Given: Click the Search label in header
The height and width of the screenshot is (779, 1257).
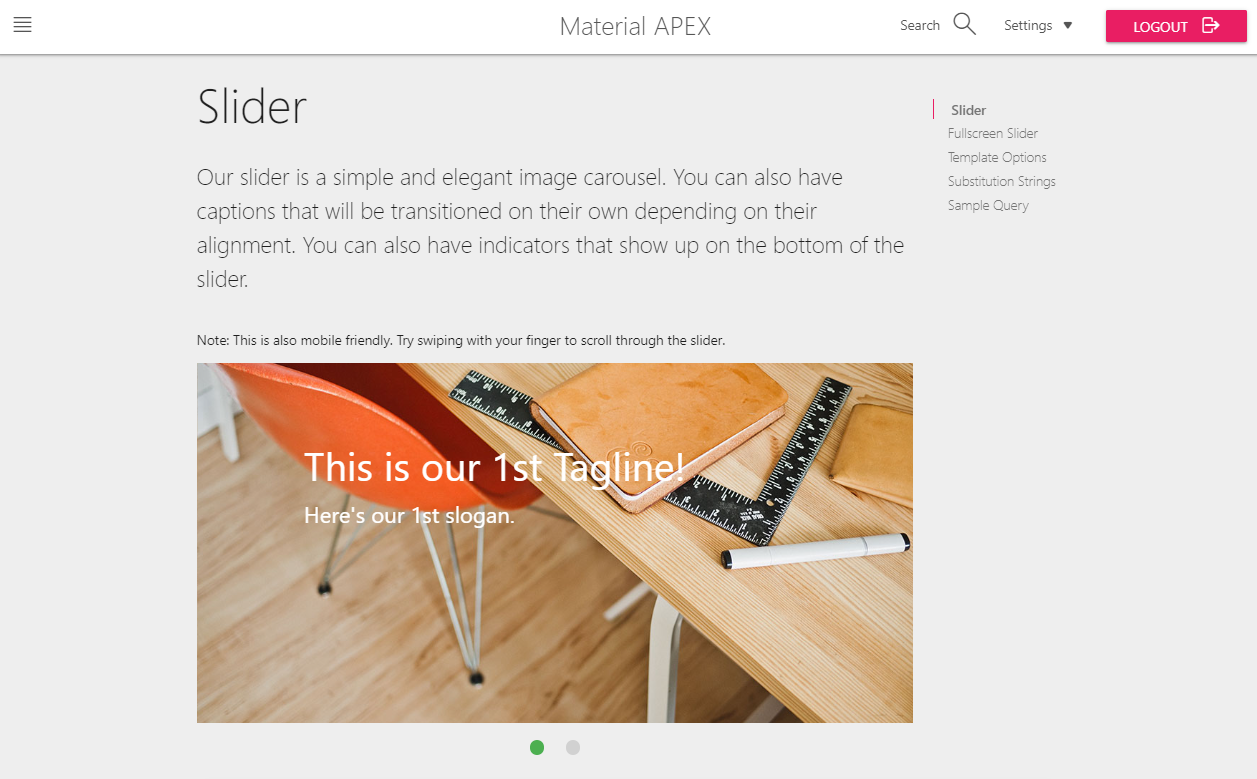Looking at the screenshot, I should [x=920, y=26].
